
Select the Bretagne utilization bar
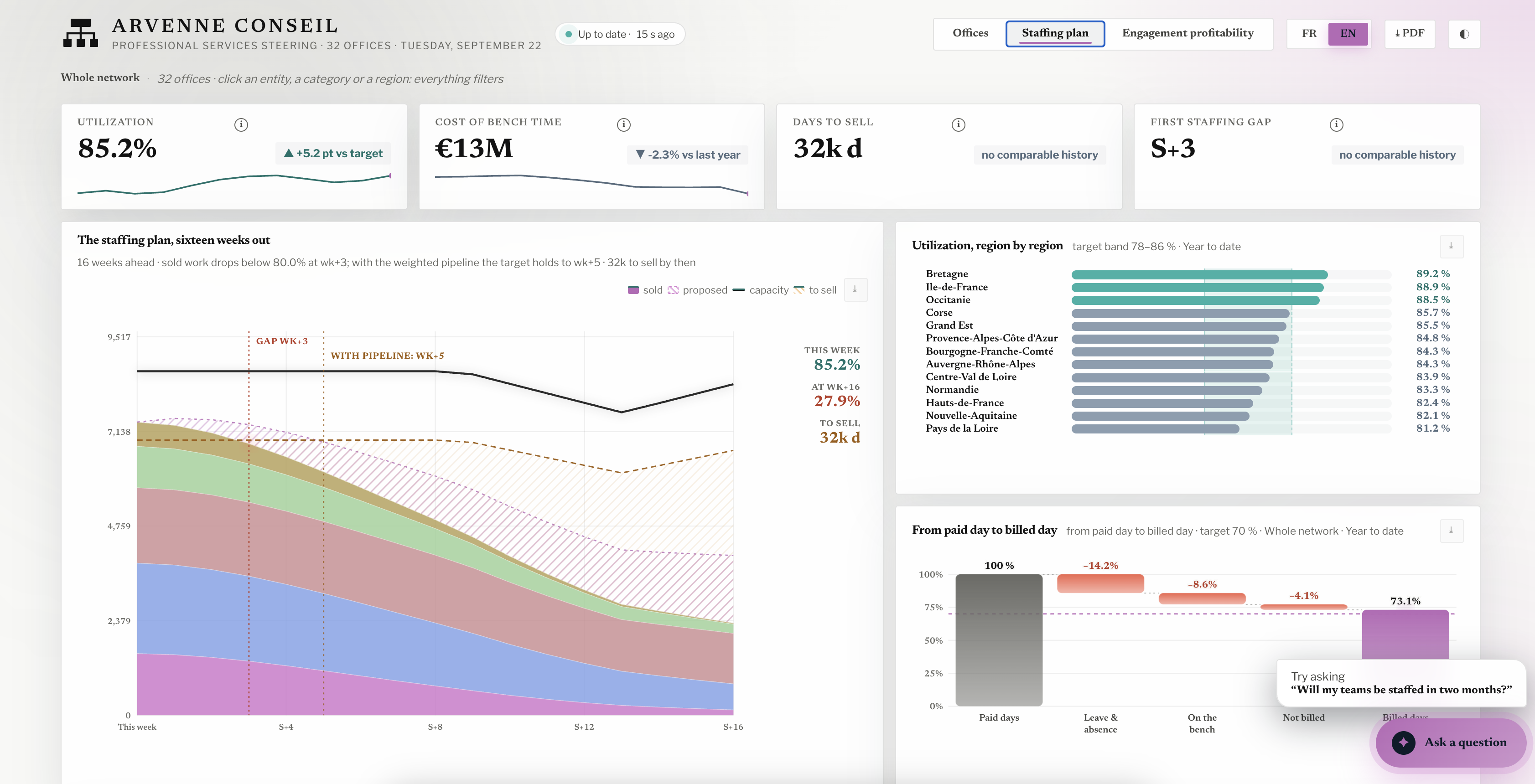tap(1199, 275)
